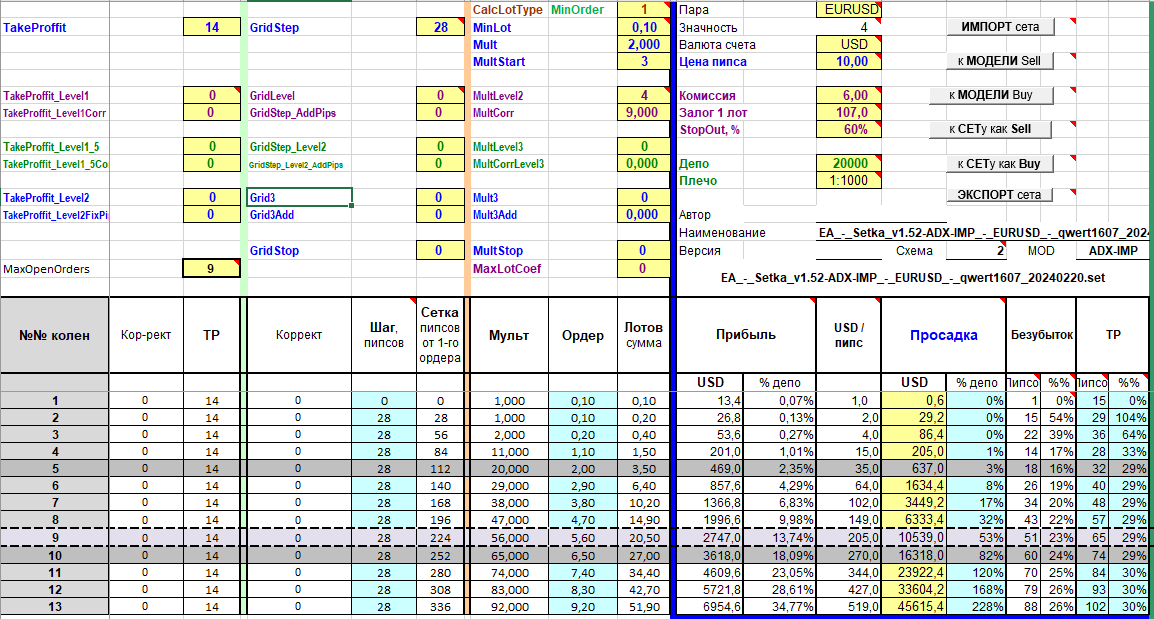
Task: Click the TakeProffit_Level1 label
Action: pos(46,96)
